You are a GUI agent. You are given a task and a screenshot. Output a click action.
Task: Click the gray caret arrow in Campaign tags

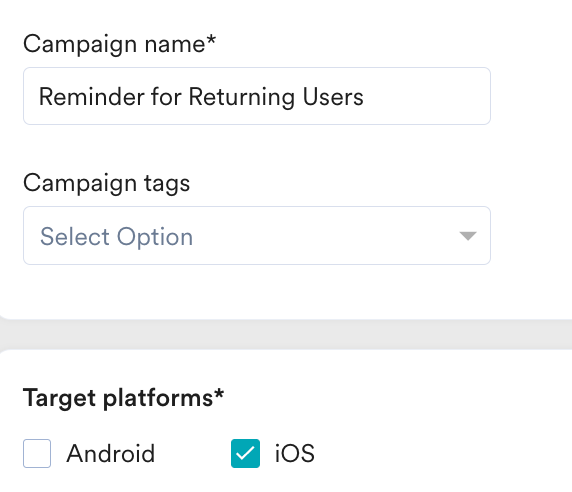468,236
